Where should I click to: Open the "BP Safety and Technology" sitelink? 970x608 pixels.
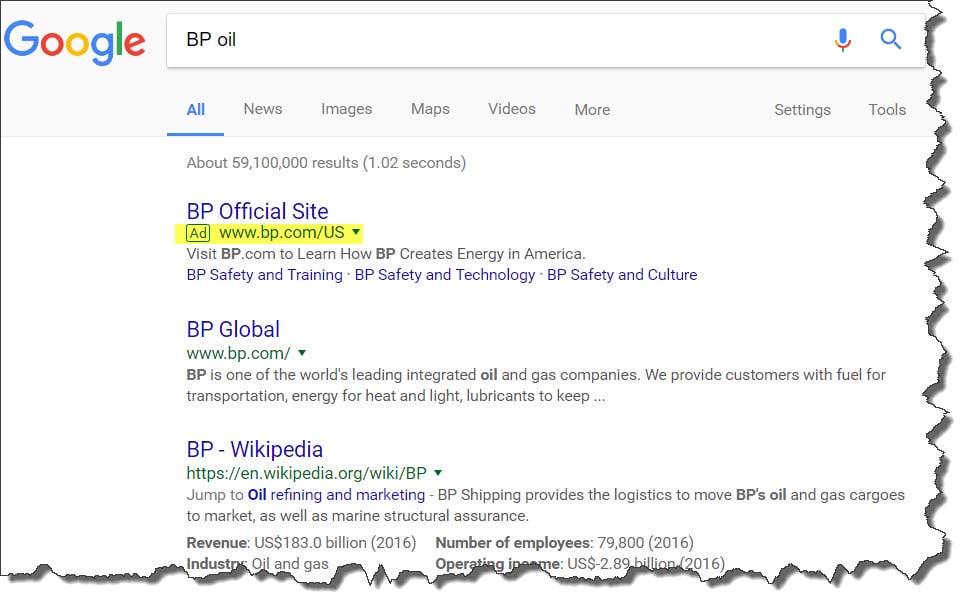point(445,275)
